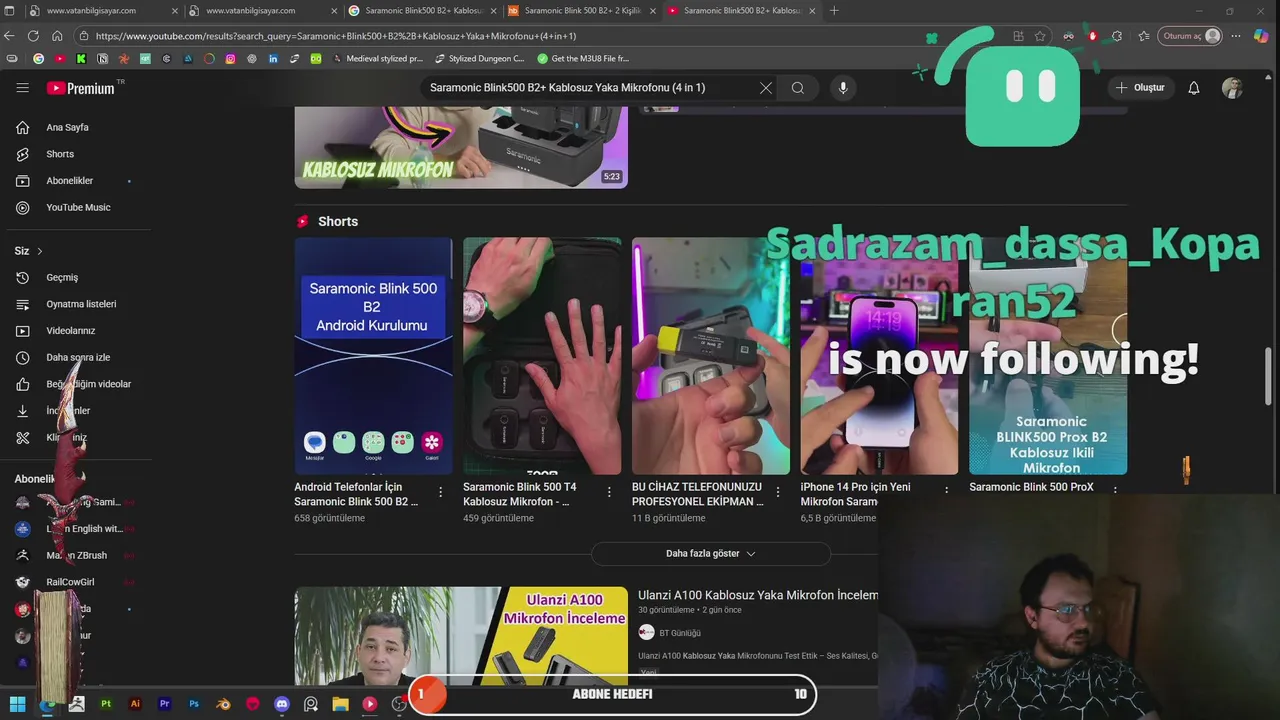Open the account avatar menu
This screenshot has width=1280, height=720.
coord(1232,88)
